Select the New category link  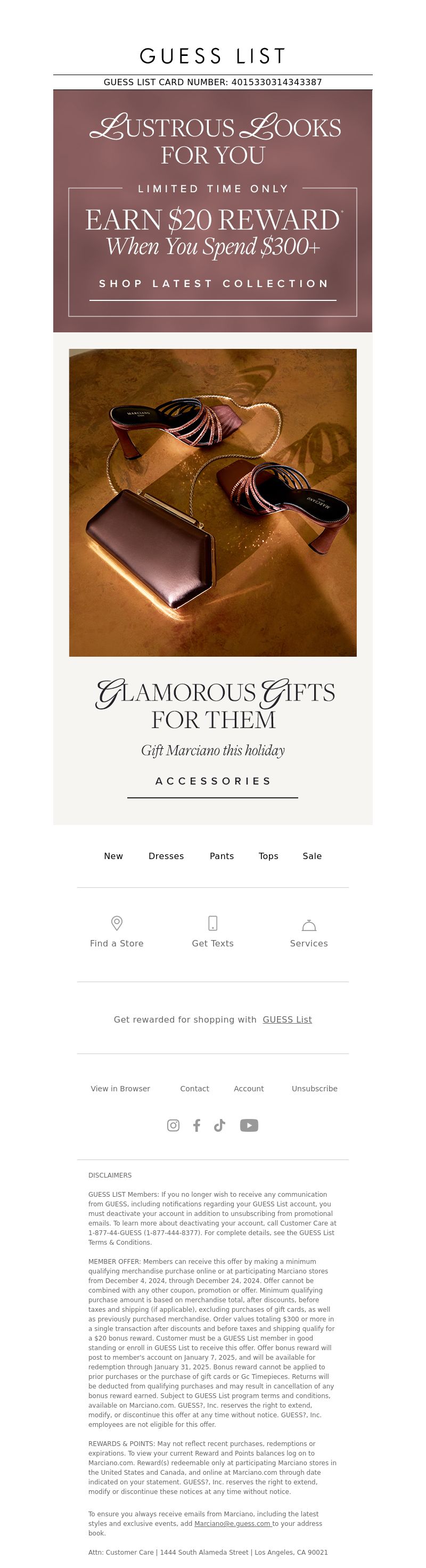click(113, 856)
